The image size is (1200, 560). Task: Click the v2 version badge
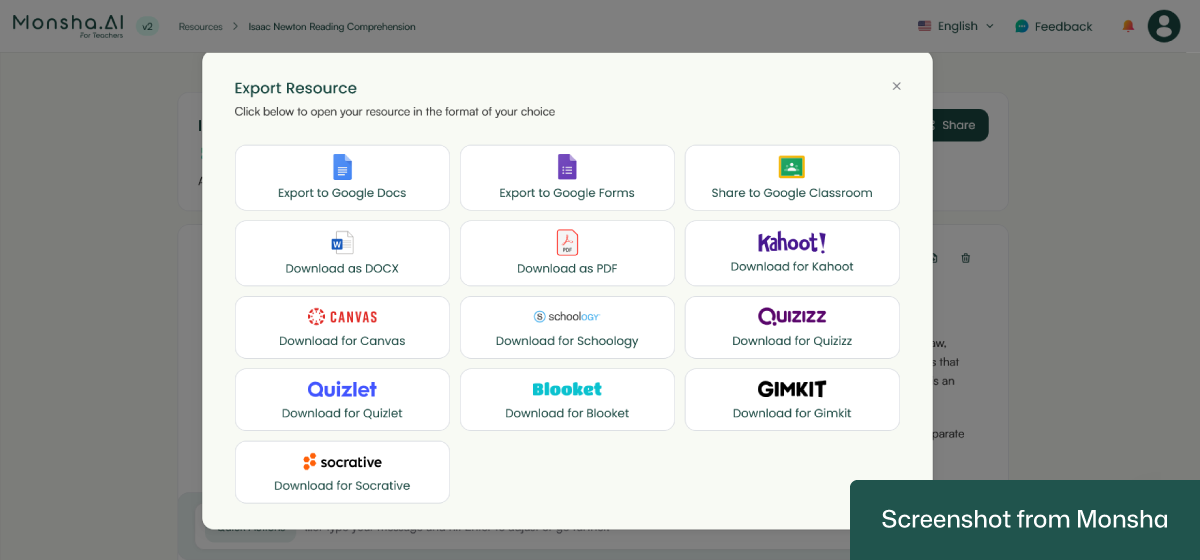[147, 26]
